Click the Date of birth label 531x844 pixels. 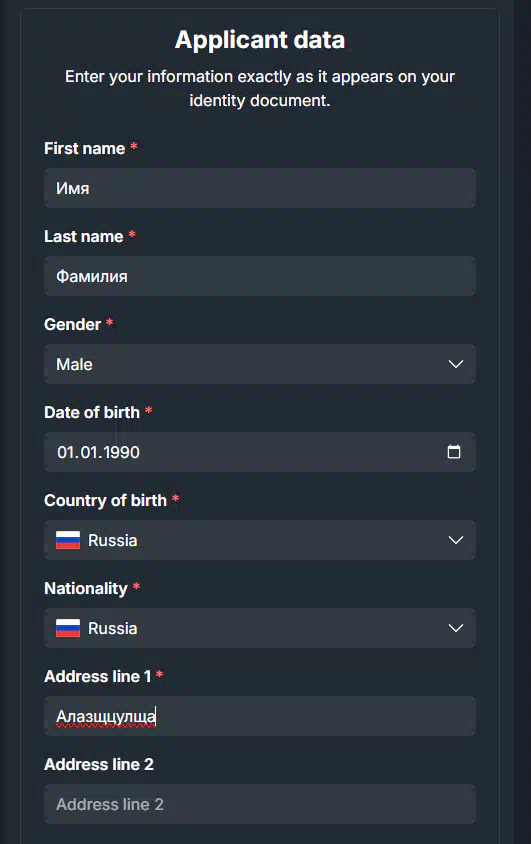92,412
